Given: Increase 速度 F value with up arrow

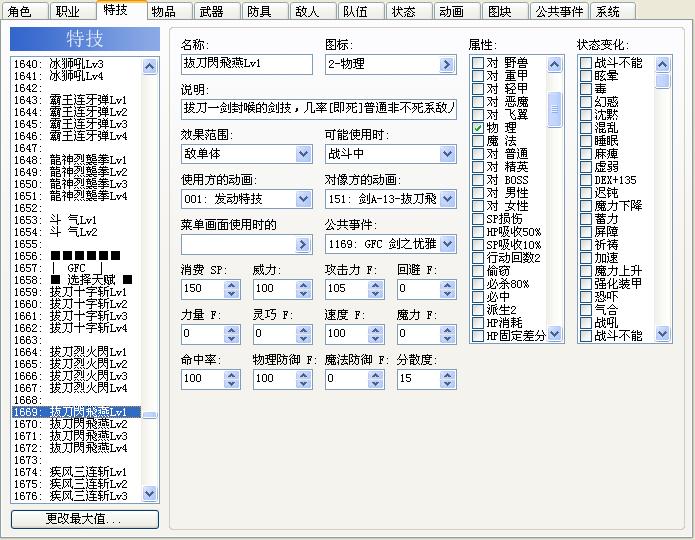Looking at the screenshot, I should point(375,330).
